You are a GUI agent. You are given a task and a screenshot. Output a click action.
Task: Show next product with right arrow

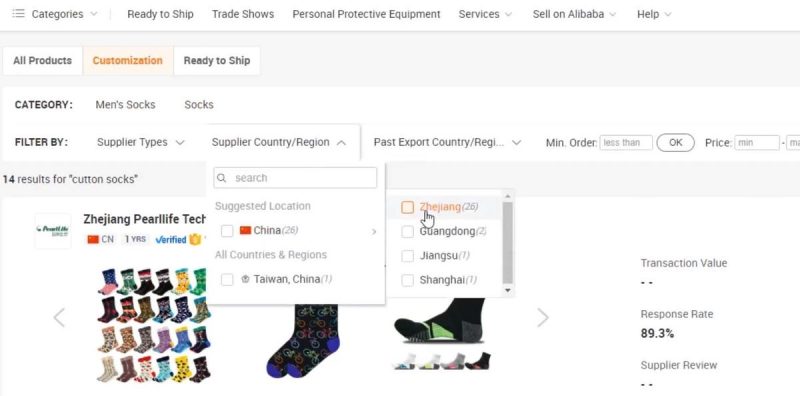pyautogui.click(x=543, y=318)
